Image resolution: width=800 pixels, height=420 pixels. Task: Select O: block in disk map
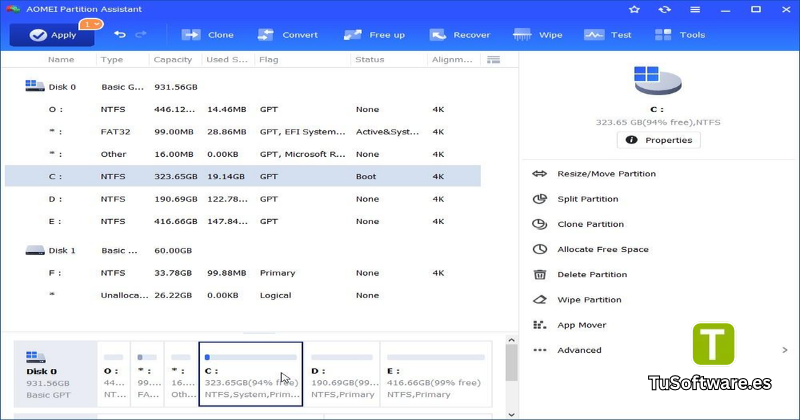[x=113, y=375]
